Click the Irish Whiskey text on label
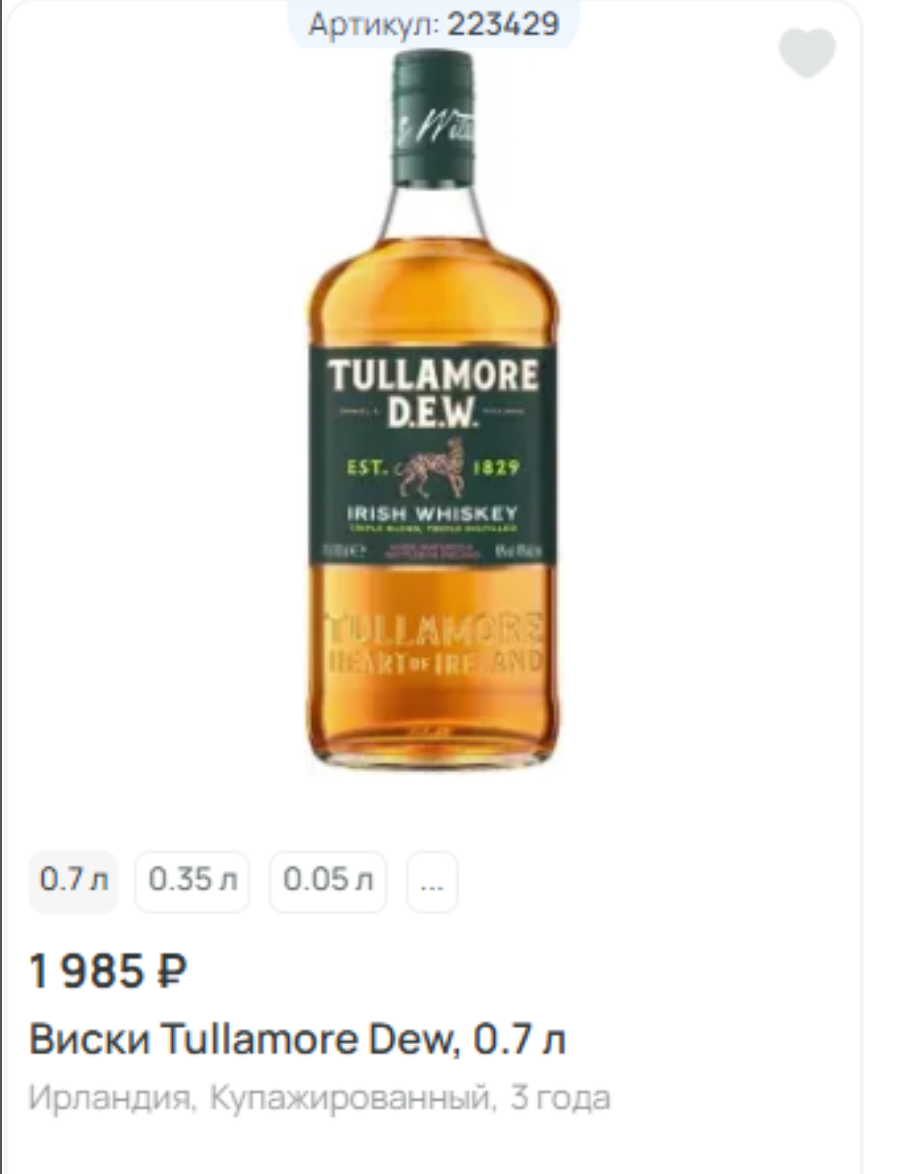The height and width of the screenshot is (1174, 906). click(x=433, y=514)
